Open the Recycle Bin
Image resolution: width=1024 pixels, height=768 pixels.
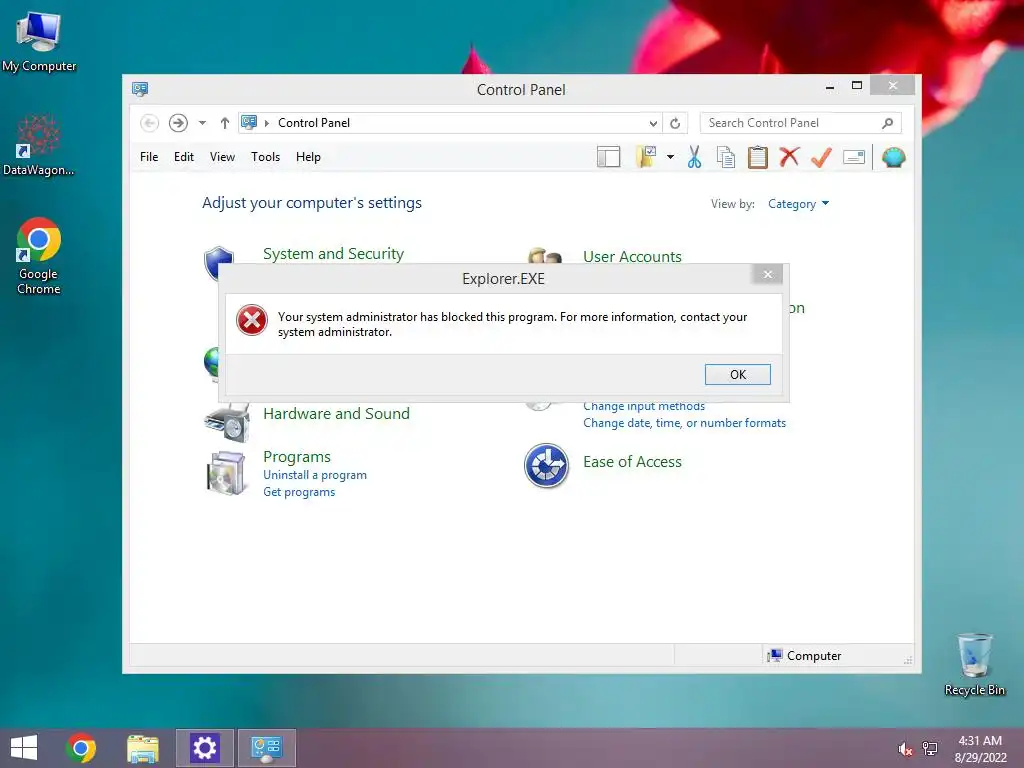974,664
